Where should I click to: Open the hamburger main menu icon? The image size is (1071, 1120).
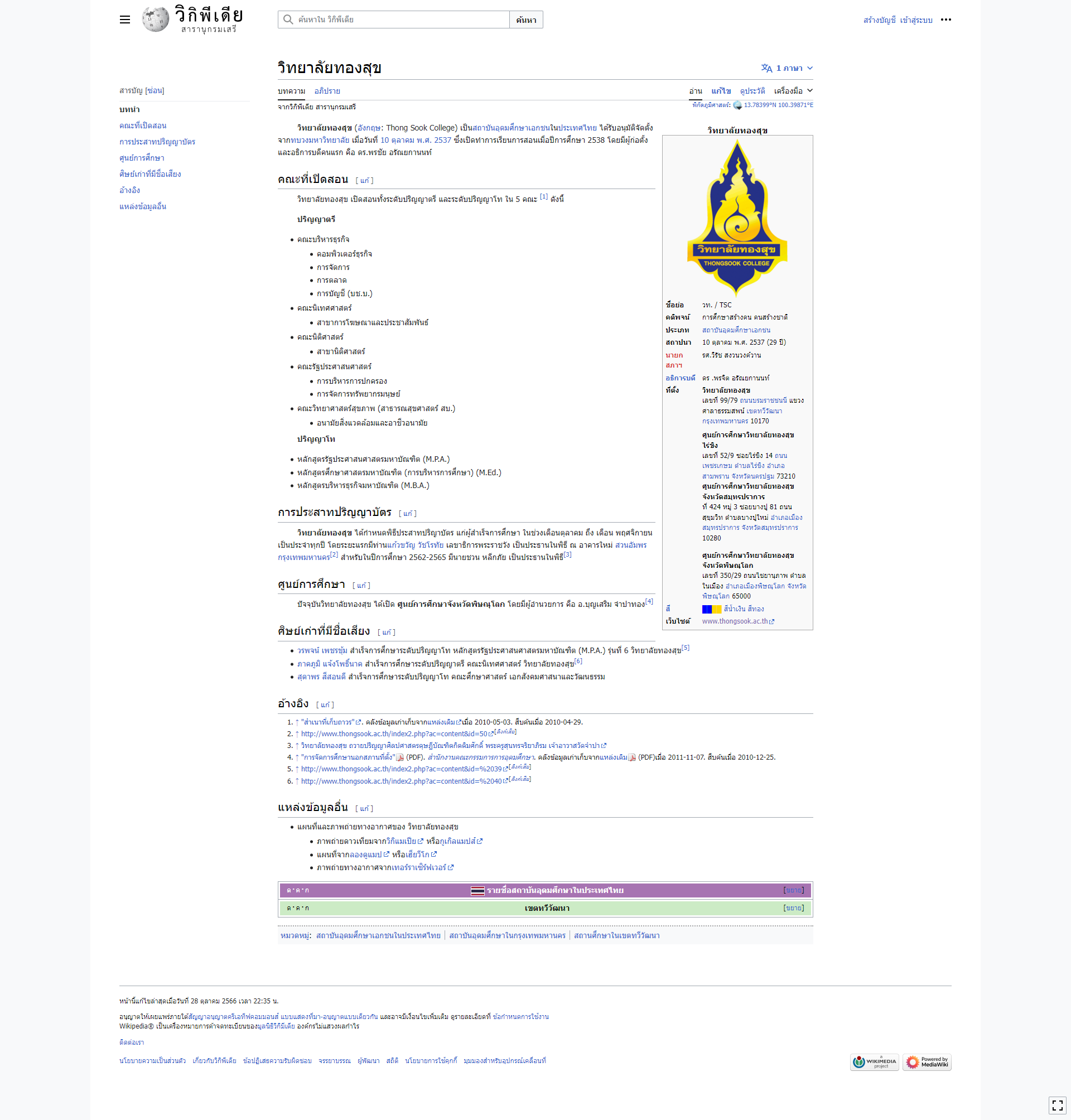coord(124,20)
